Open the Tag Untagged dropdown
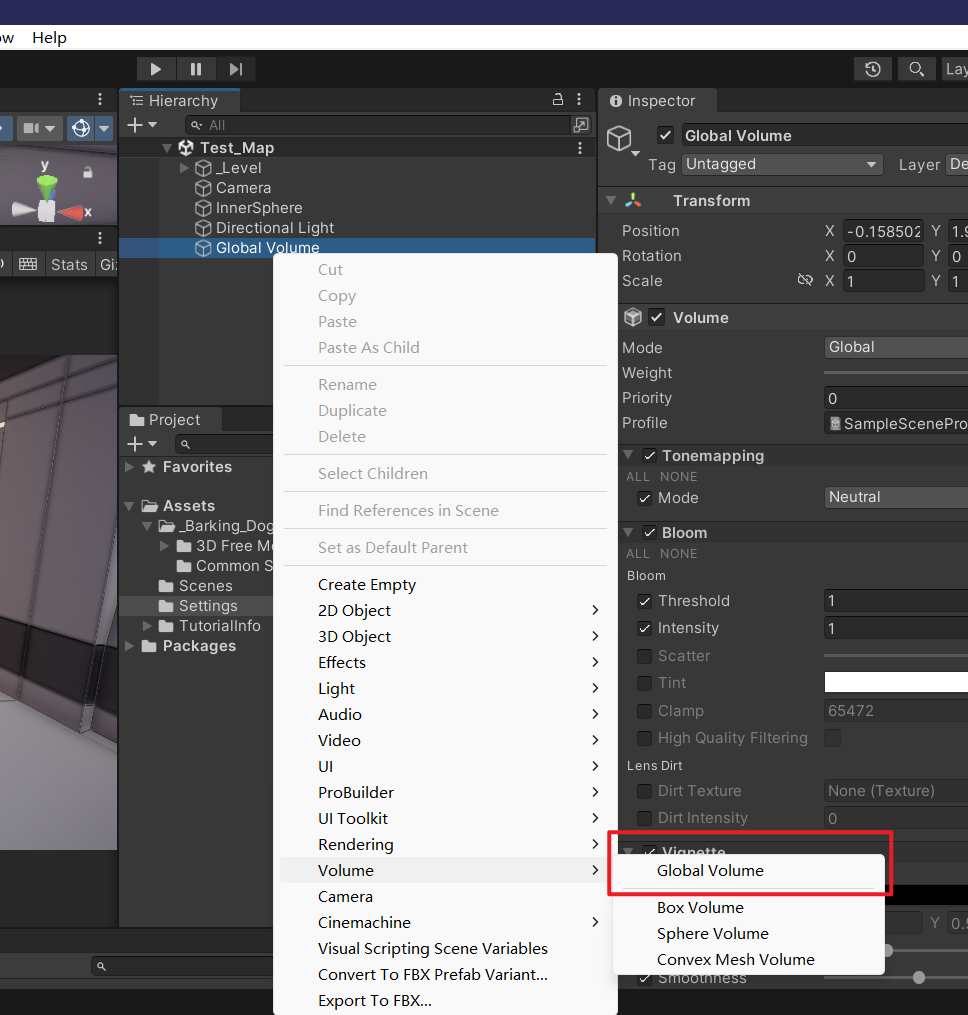 pyautogui.click(x=782, y=164)
